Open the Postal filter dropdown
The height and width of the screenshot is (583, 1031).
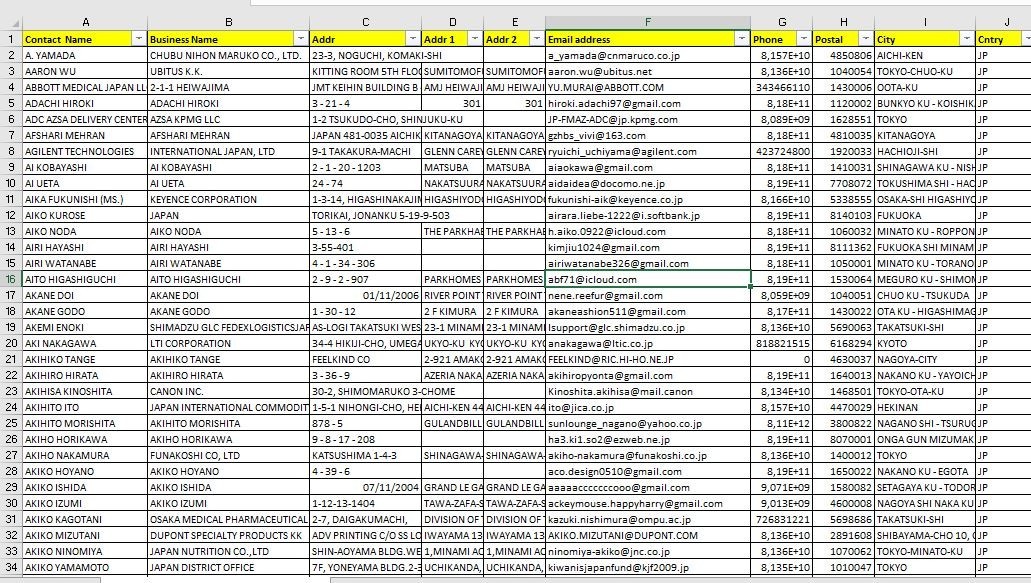point(865,39)
